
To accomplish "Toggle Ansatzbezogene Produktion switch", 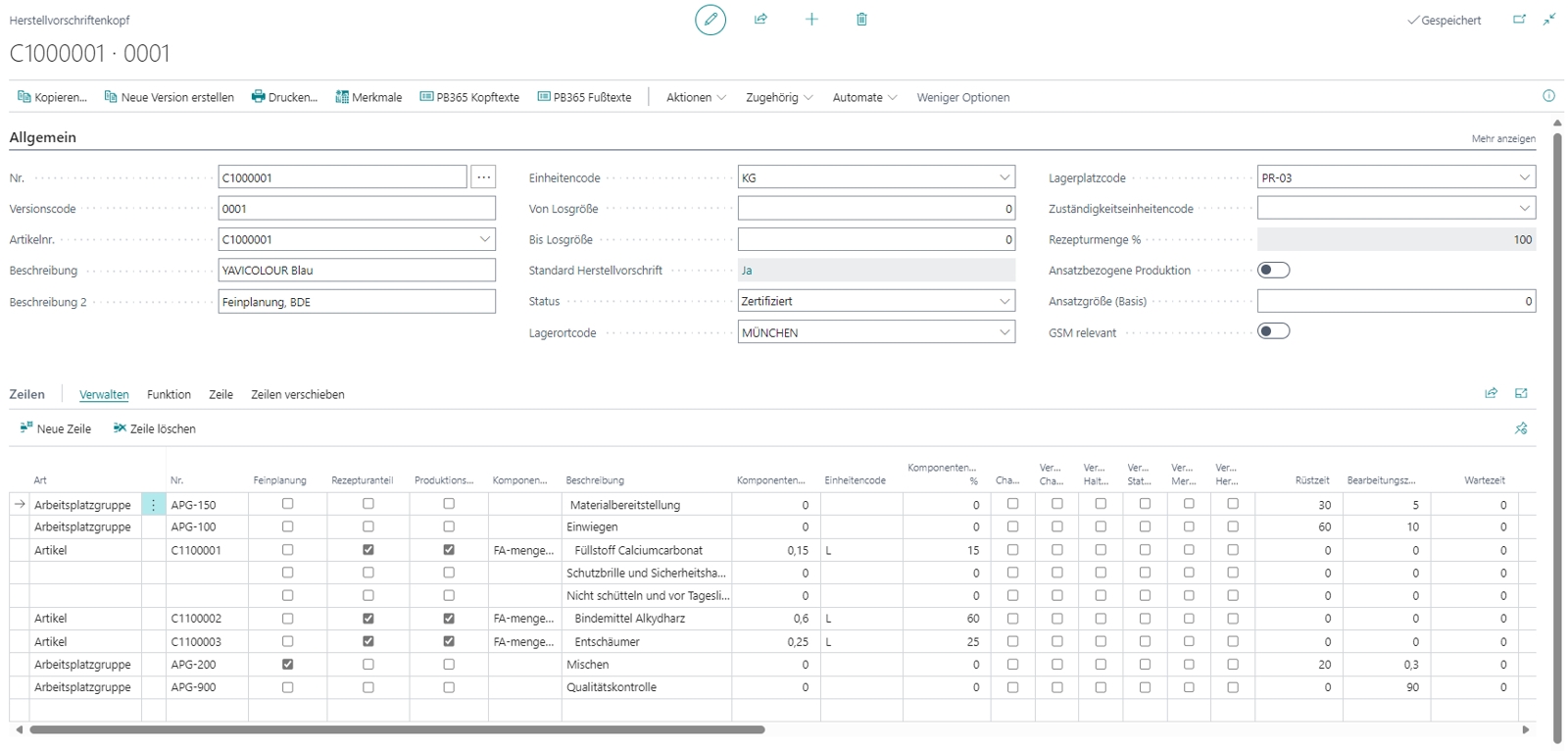I will [1273, 270].
